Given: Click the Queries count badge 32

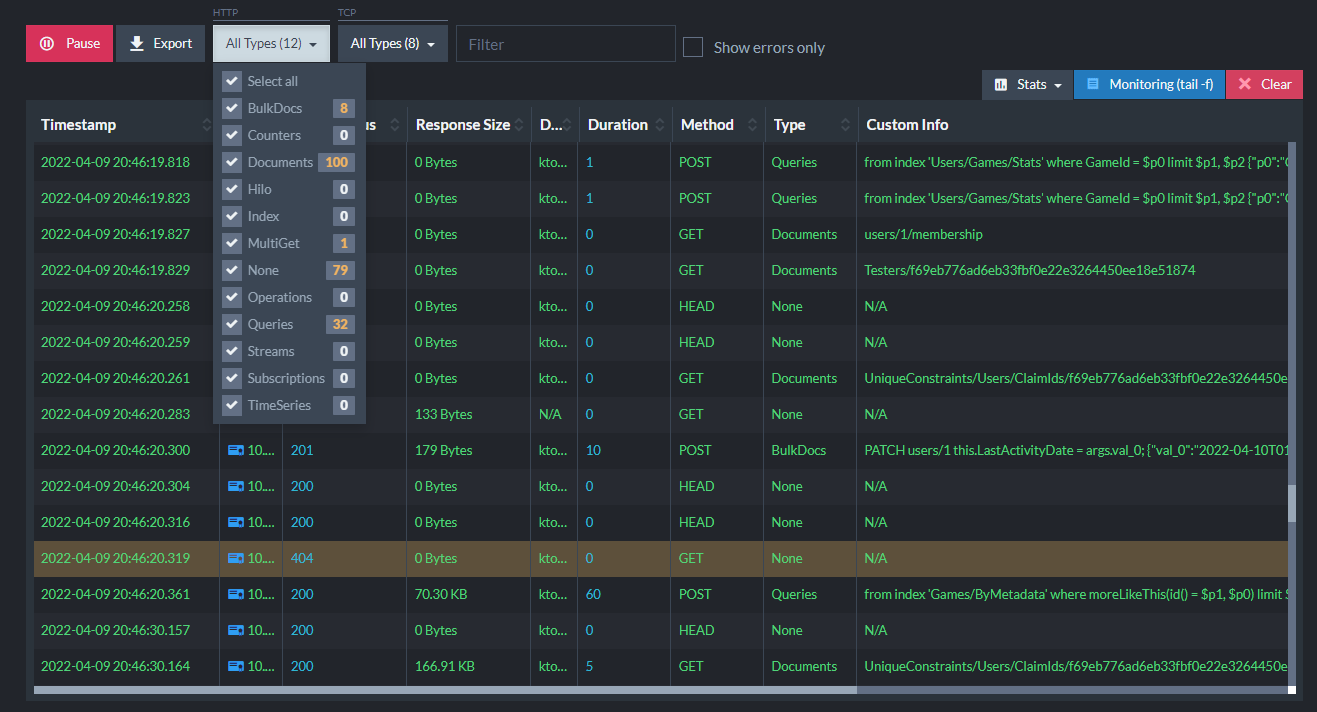Looking at the screenshot, I should (x=340, y=324).
